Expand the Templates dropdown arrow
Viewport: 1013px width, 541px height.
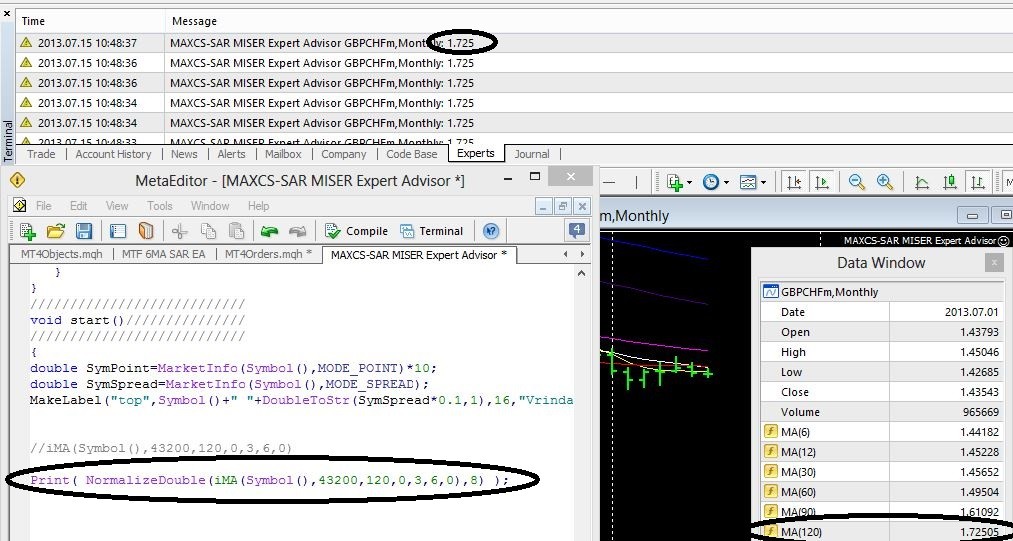click(763, 183)
